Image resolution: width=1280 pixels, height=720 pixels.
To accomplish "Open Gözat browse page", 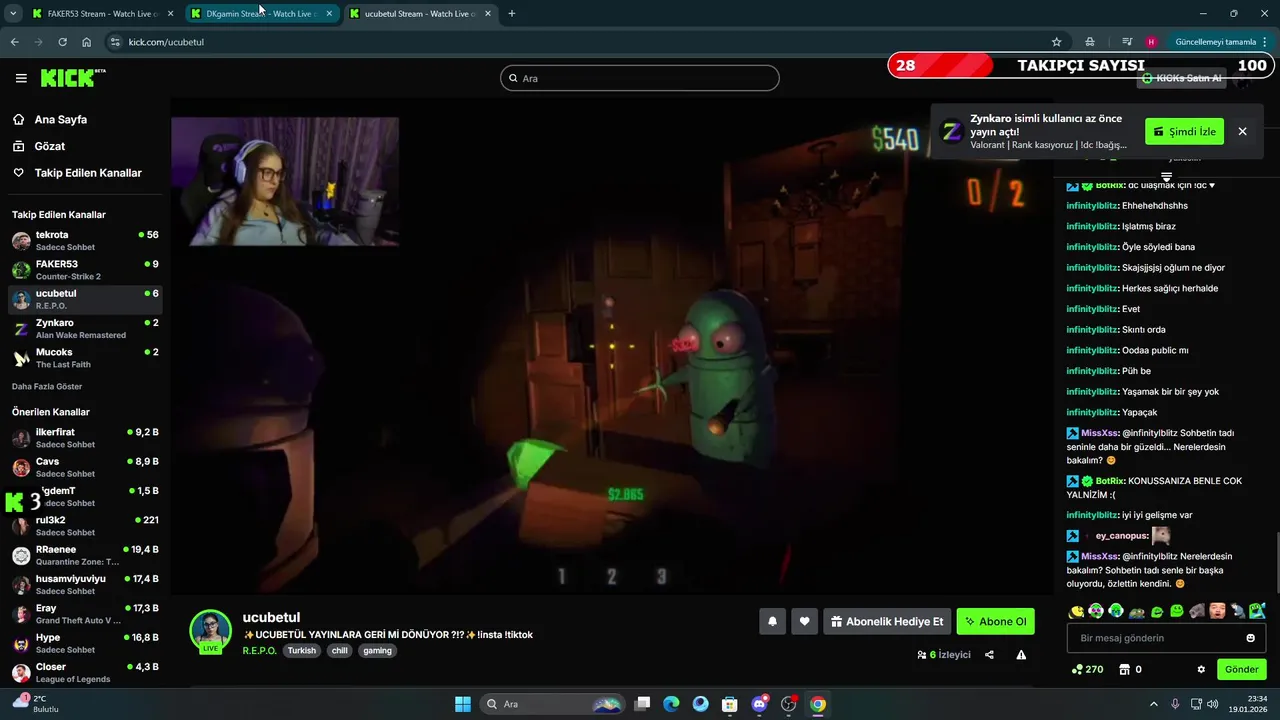I will 50,146.
